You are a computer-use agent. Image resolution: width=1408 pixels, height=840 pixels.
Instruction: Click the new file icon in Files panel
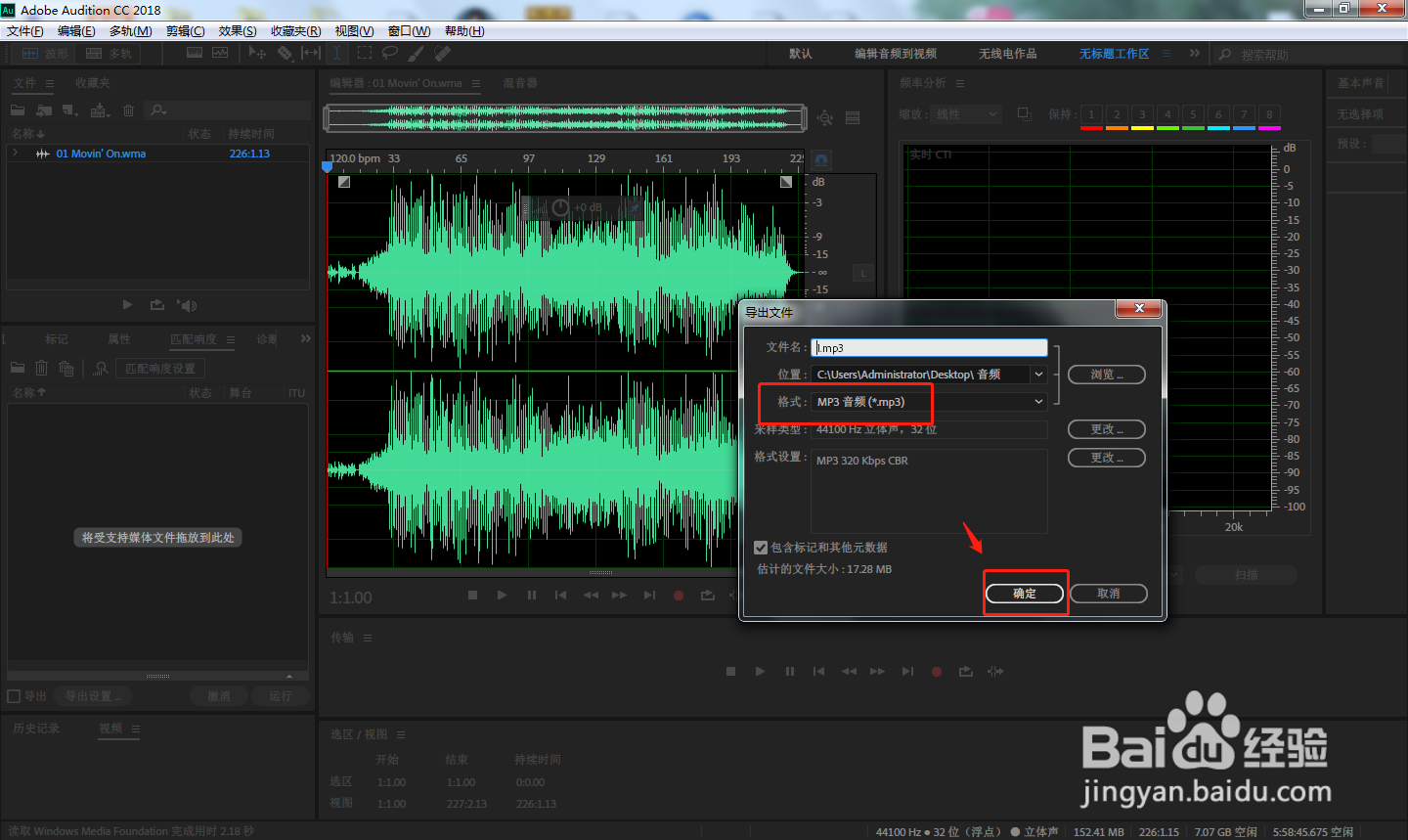tap(70, 111)
